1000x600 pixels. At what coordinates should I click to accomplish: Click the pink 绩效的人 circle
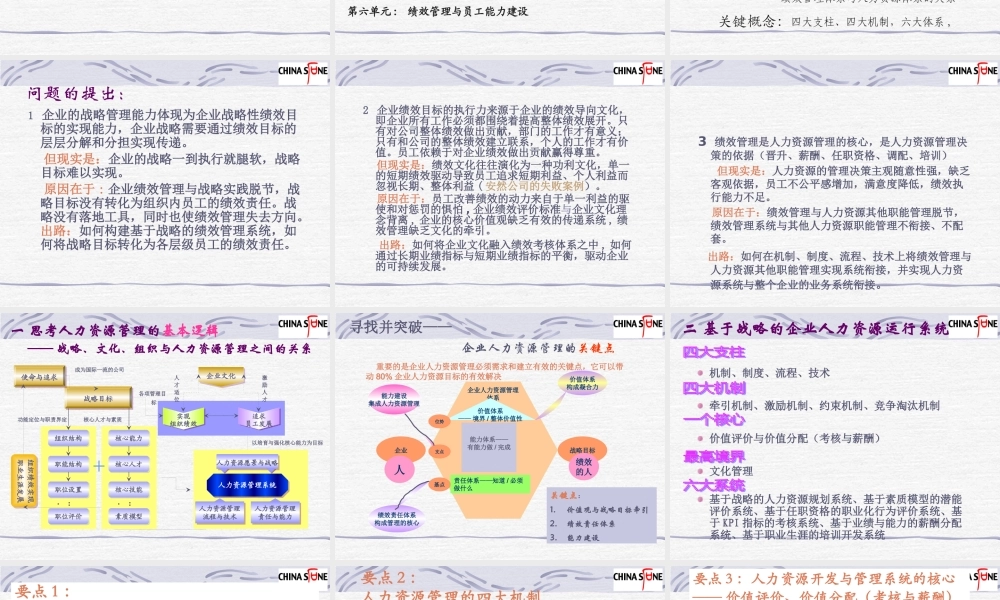click(x=584, y=466)
